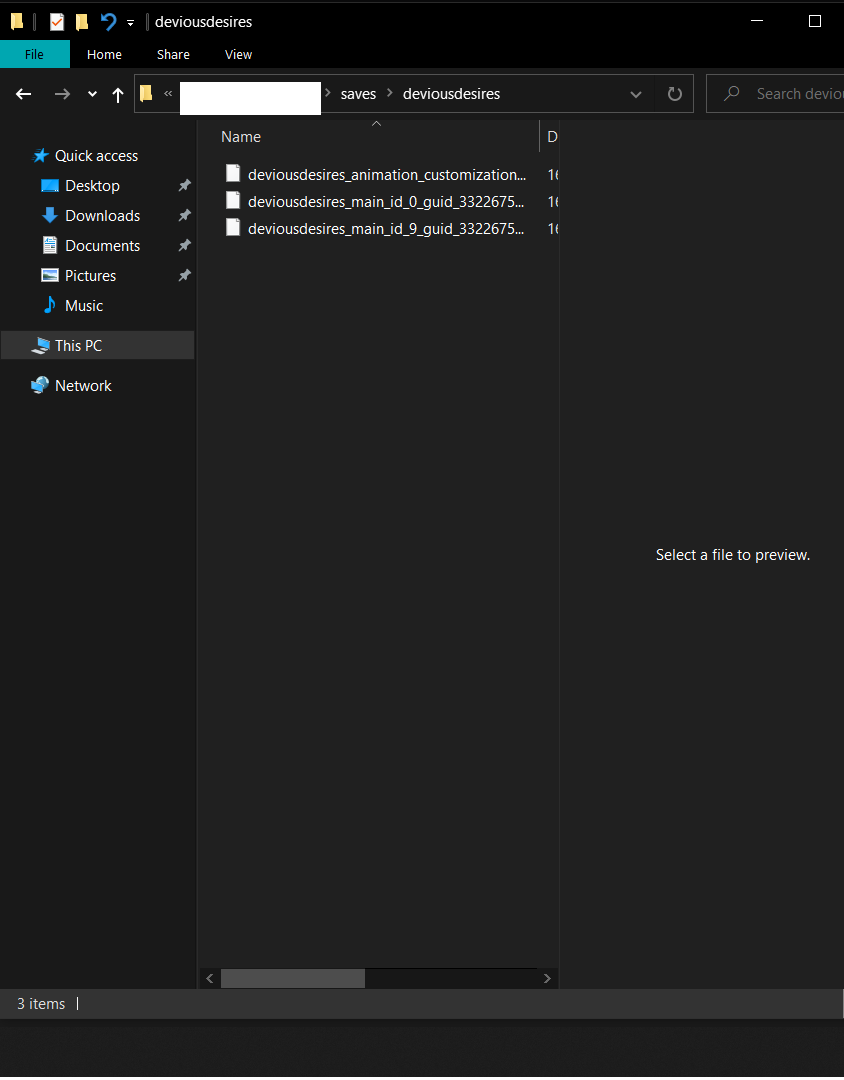The image size is (844, 1080).
Task: Click the horizontal scrollbar thumb
Action: [293, 979]
